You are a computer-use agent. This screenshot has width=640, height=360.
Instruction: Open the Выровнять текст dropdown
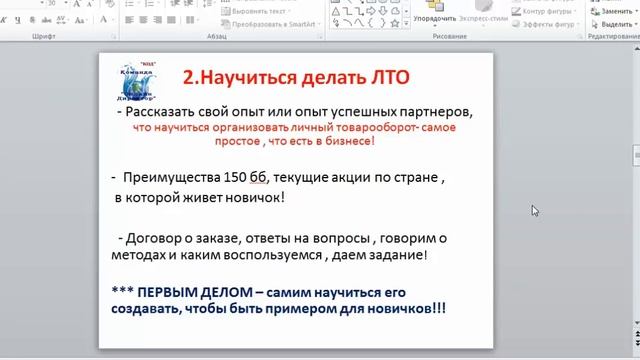click(x=256, y=11)
